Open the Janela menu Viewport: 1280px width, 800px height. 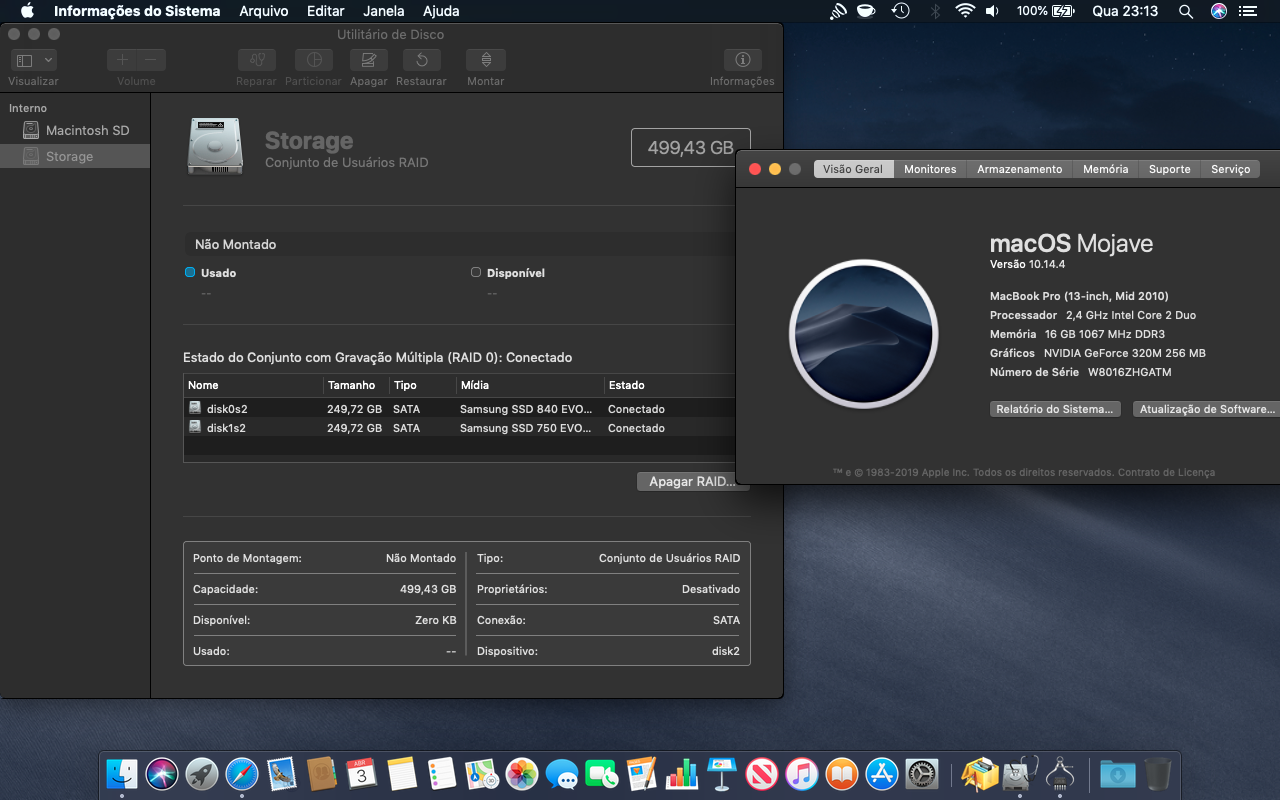pos(384,11)
